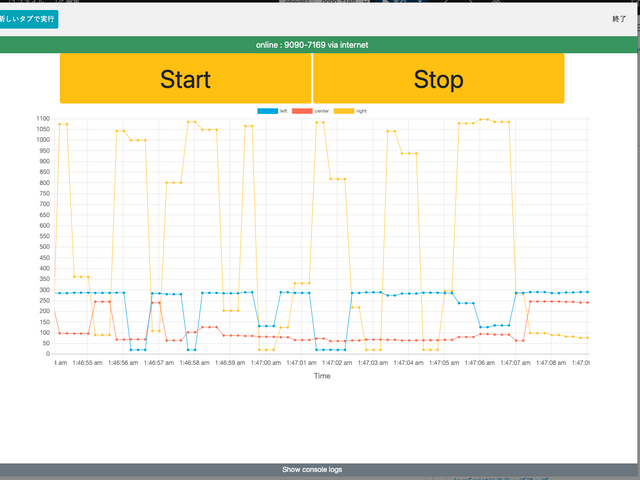Toggle the right series legend label

point(361,111)
